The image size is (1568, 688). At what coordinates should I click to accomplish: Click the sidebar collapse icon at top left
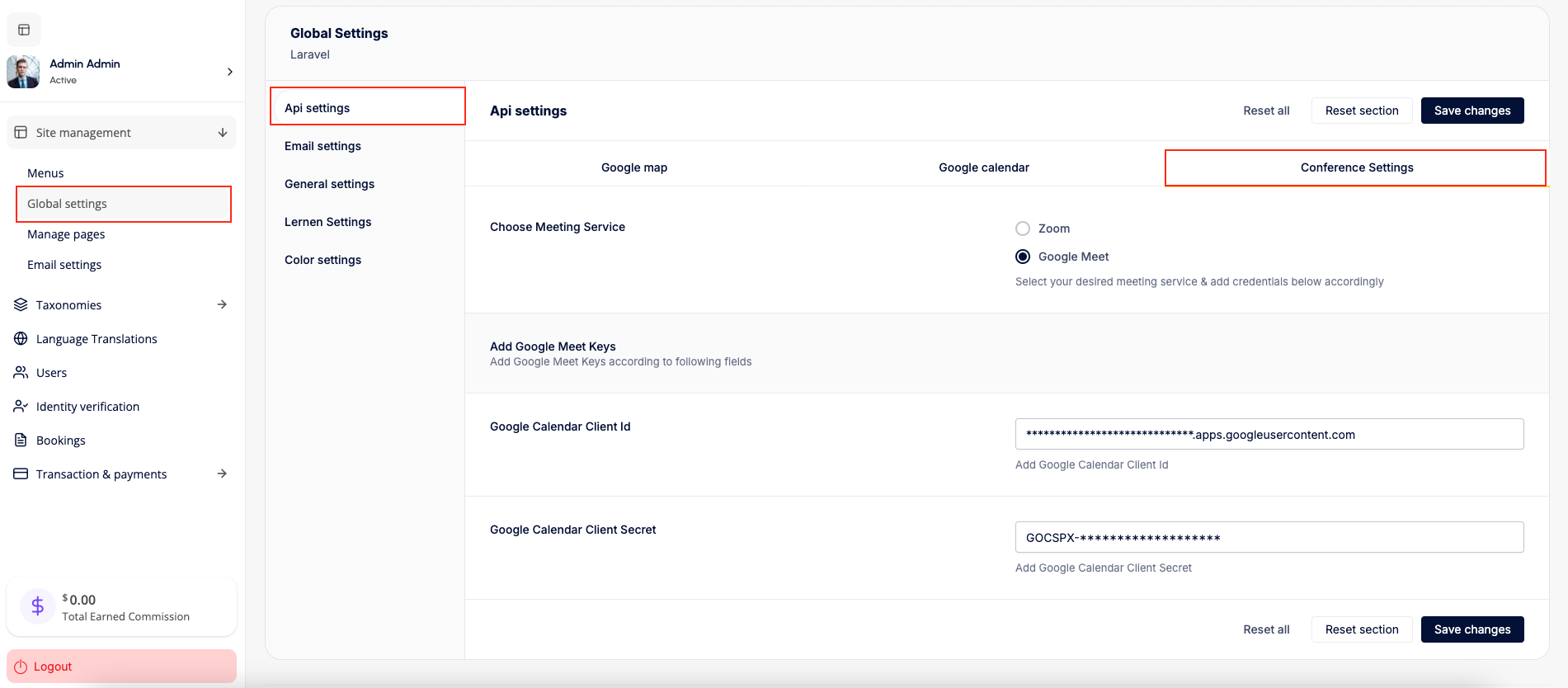24,30
